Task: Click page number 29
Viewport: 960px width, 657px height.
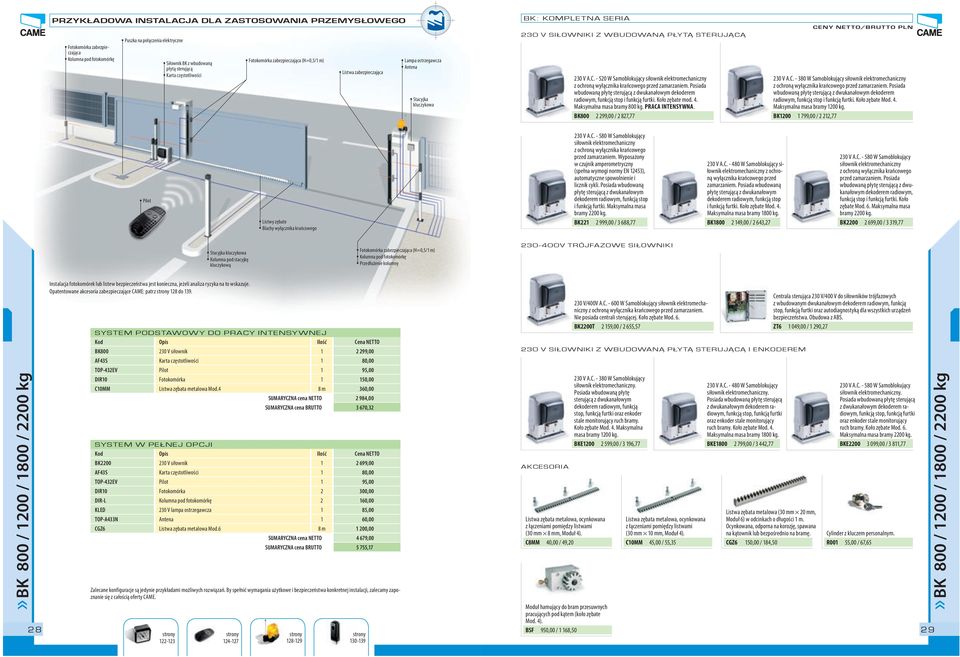Action: pyautogui.click(x=928, y=629)
